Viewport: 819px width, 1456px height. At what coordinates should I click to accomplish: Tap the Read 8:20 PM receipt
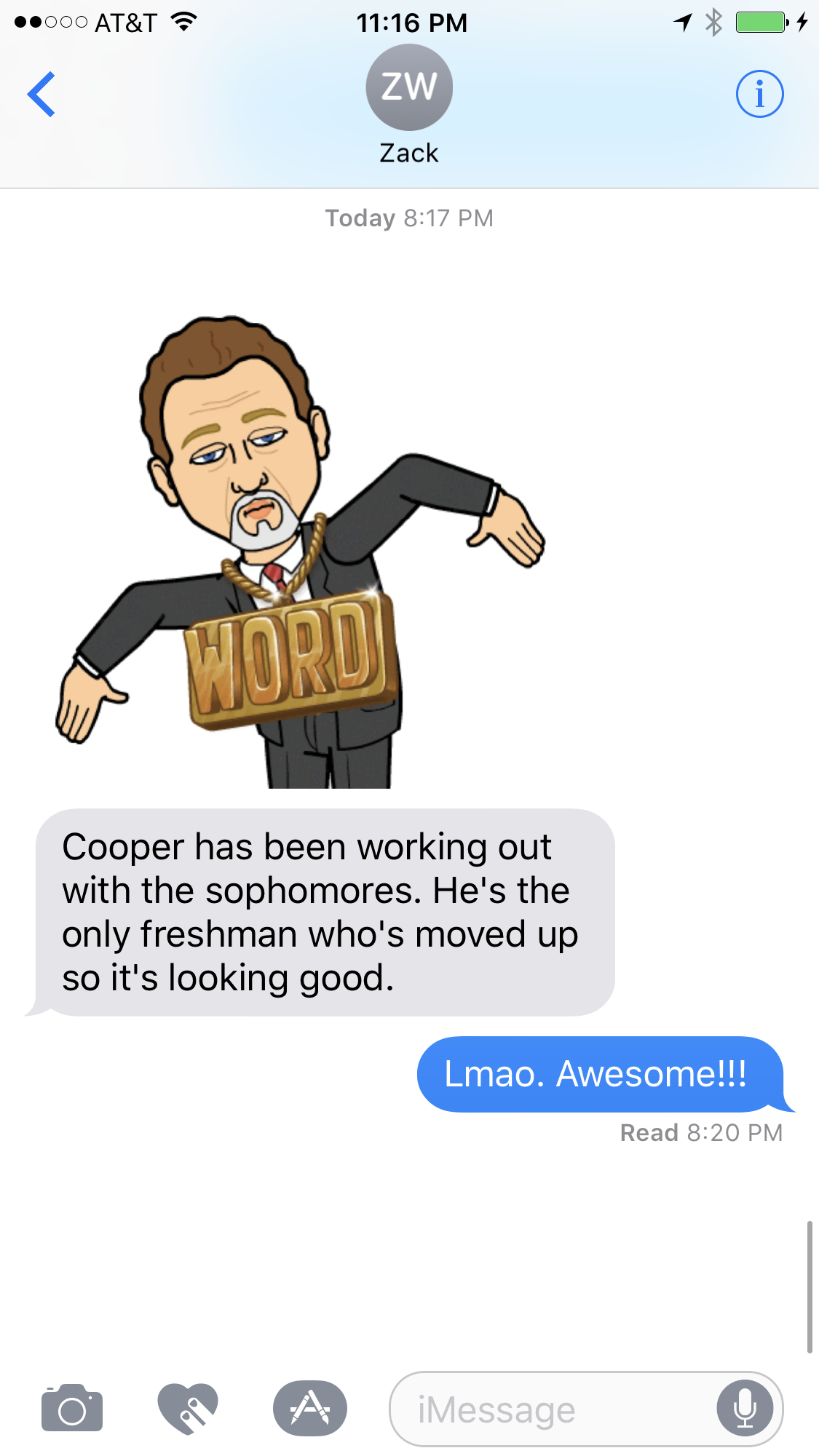(701, 1133)
